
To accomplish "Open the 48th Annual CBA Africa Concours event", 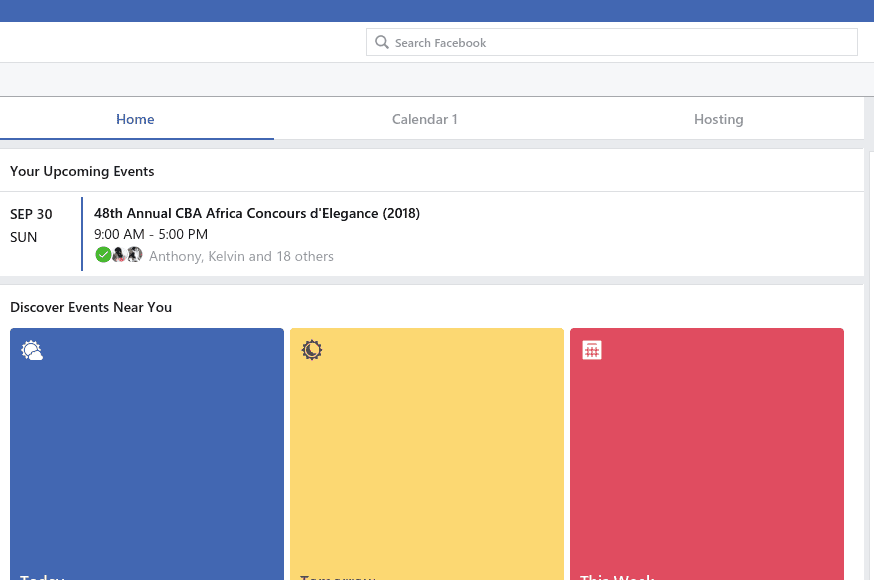I will 257,213.
